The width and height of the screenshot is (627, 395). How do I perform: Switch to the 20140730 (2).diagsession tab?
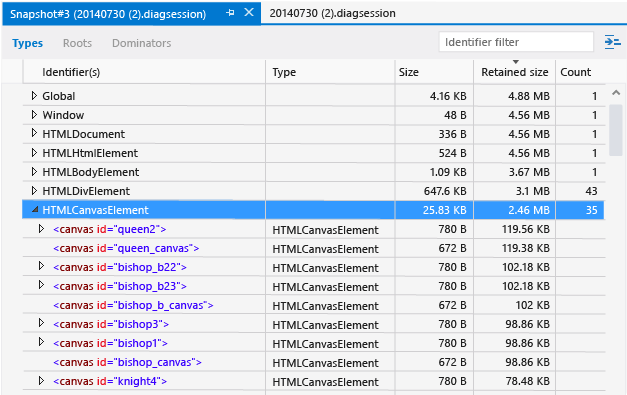point(332,13)
